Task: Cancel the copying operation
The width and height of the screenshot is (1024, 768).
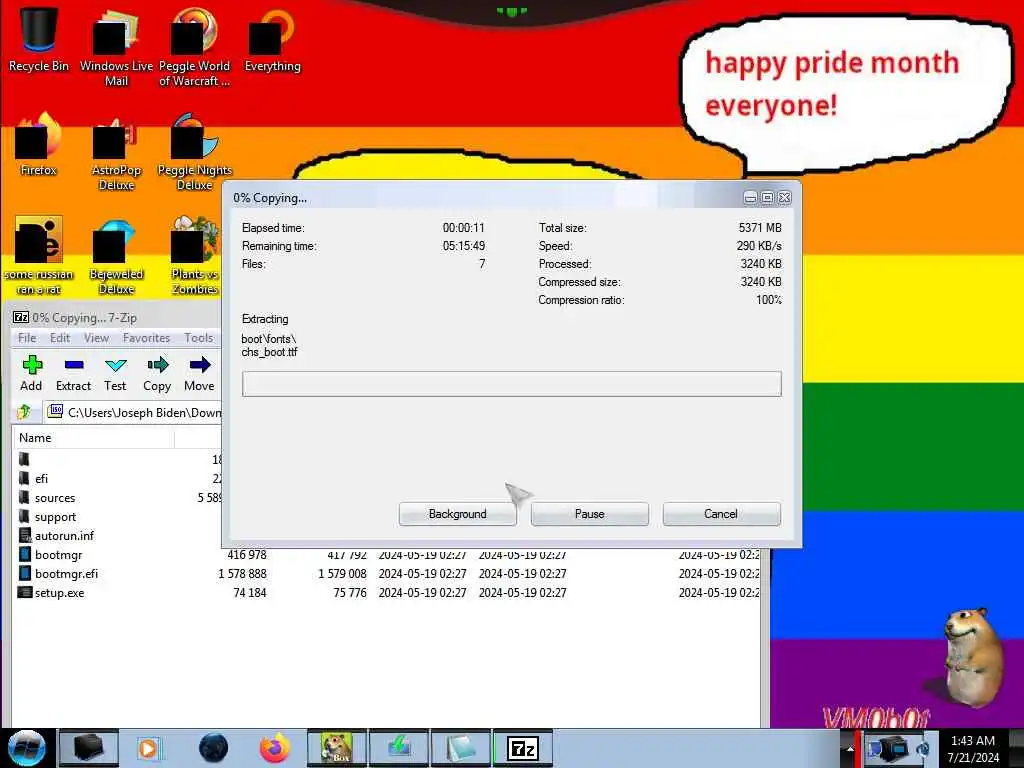Action: (721, 514)
